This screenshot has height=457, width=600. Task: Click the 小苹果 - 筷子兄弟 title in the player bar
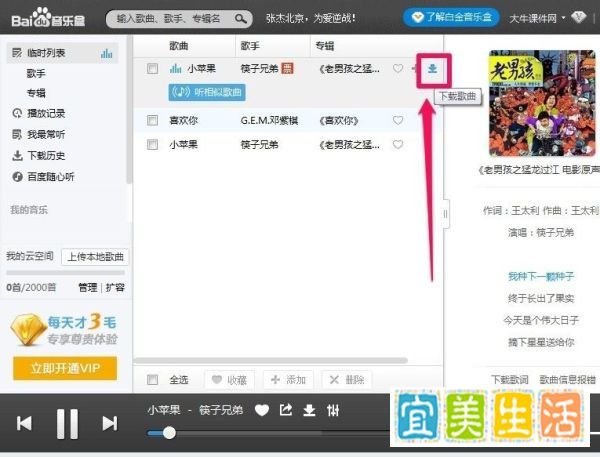[195, 410]
